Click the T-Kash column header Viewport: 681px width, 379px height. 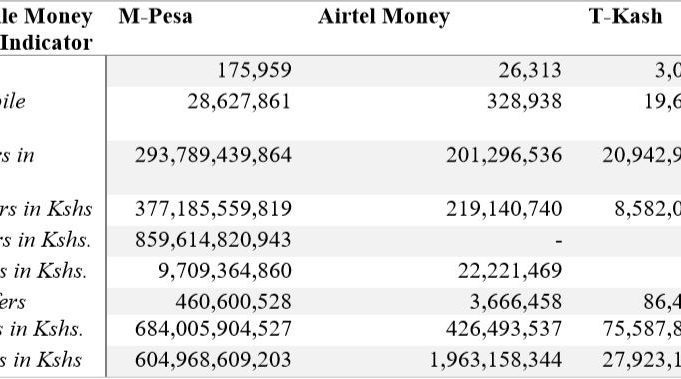(625, 16)
